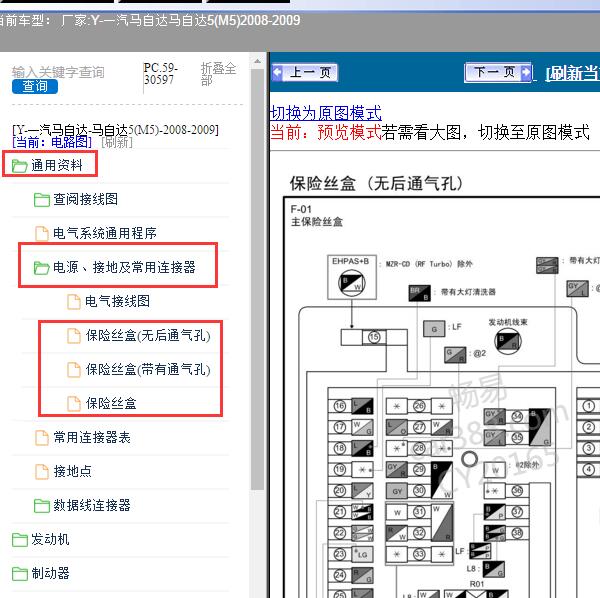Click the 下一页 next page button
Viewport: 600px width, 598px height.
pyautogui.click(x=499, y=72)
